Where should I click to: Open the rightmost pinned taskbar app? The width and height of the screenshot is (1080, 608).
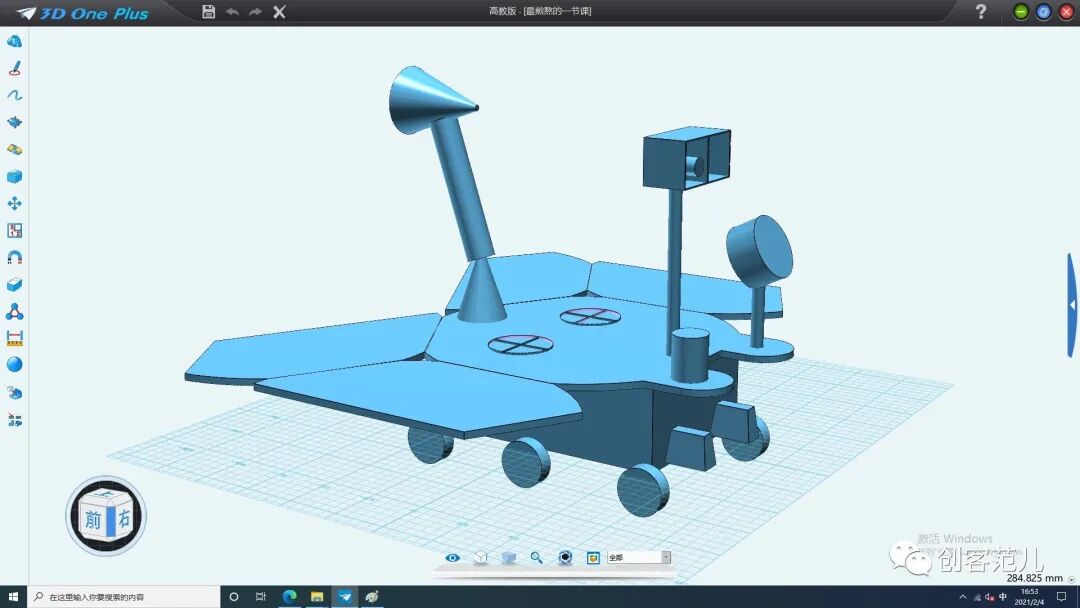coord(372,597)
